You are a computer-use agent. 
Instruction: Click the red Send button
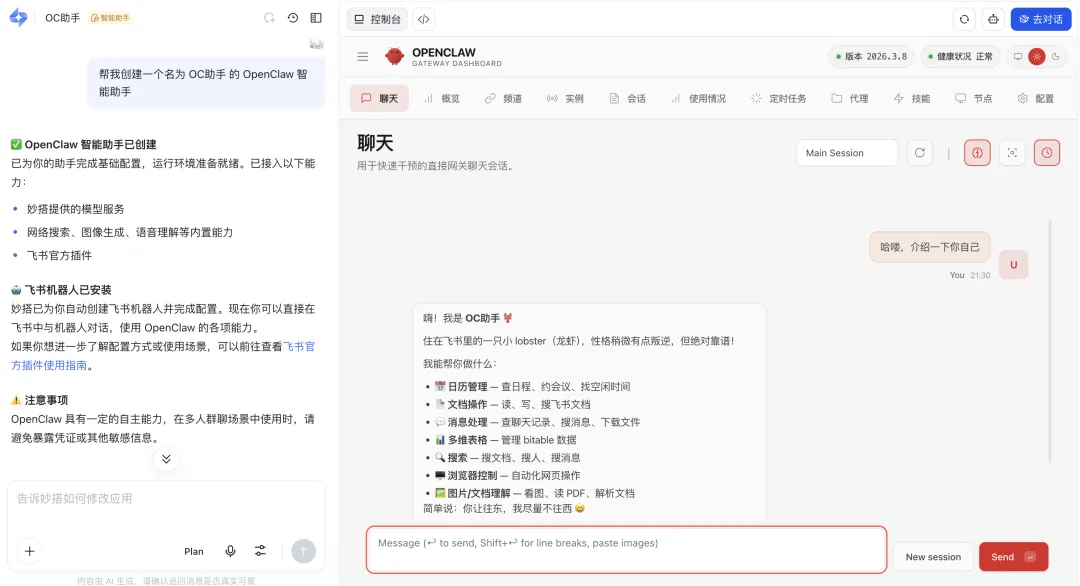tap(1013, 557)
